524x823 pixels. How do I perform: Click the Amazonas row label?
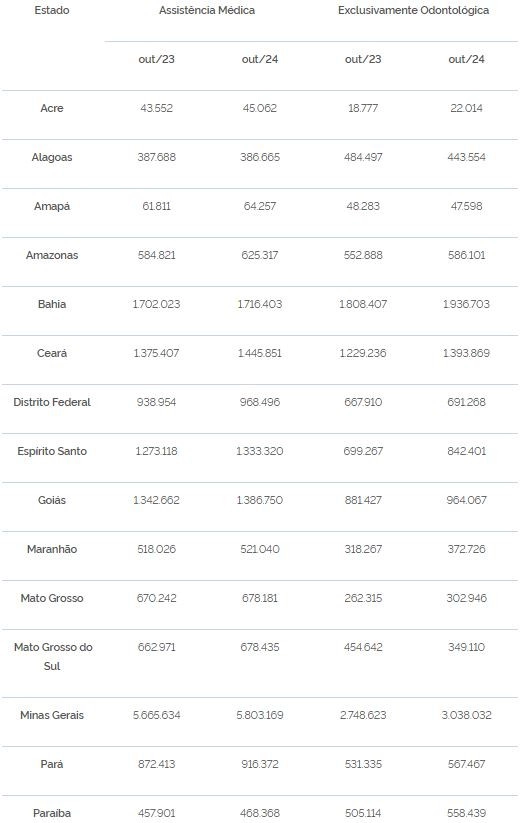[x=51, y=255]
